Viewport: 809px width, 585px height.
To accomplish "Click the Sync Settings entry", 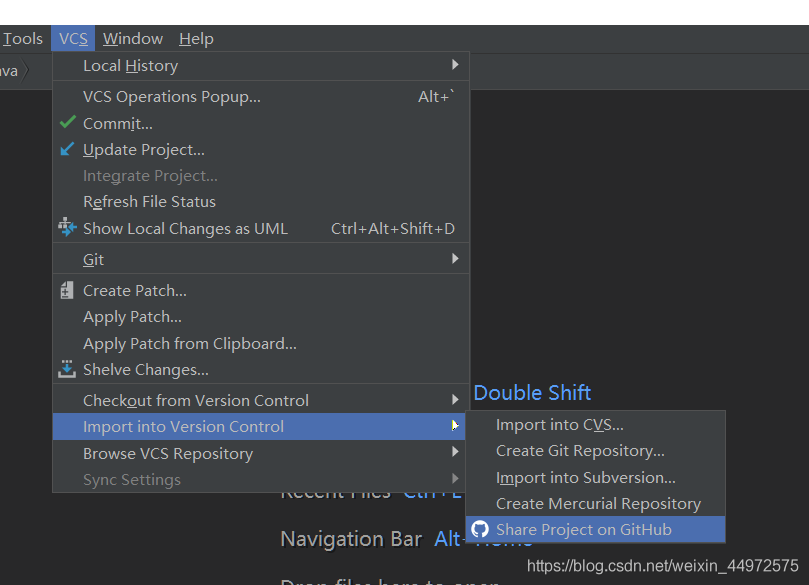I will click(261, 480).
